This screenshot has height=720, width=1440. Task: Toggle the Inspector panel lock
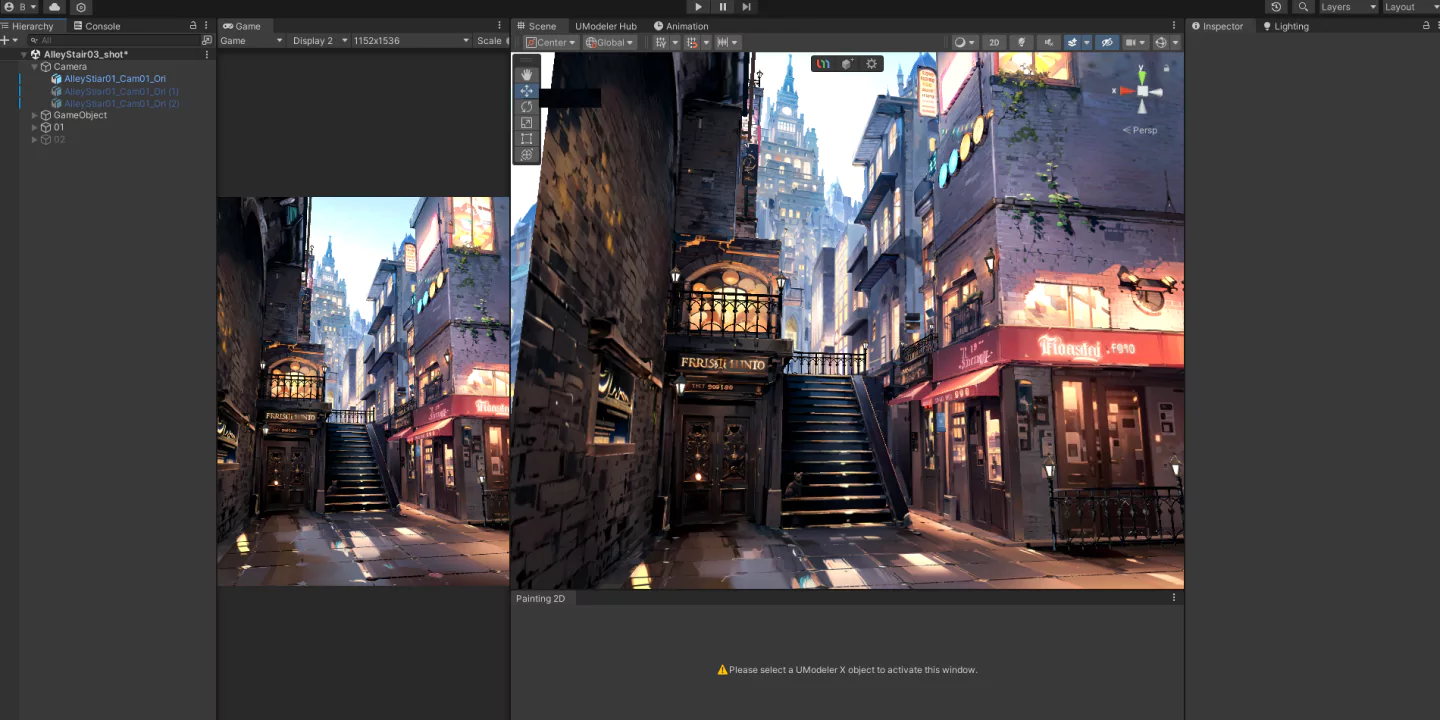(1426, 26)
